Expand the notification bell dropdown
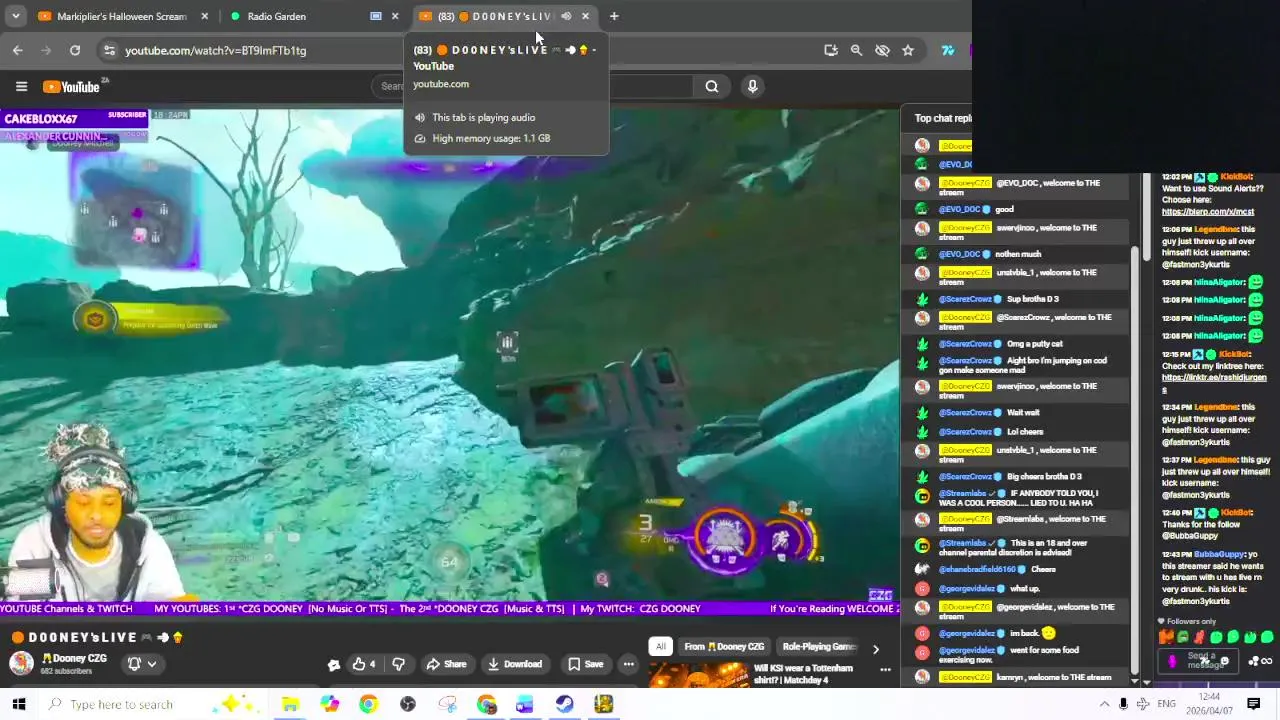 (x=141, y=663)
